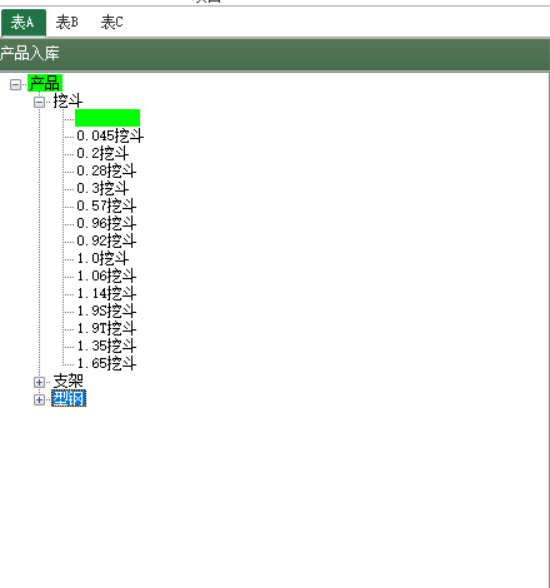Select the 0.57挖斗 item
Image resolution: width=550 pixels, height=588 pixels.
click(106, 206)
